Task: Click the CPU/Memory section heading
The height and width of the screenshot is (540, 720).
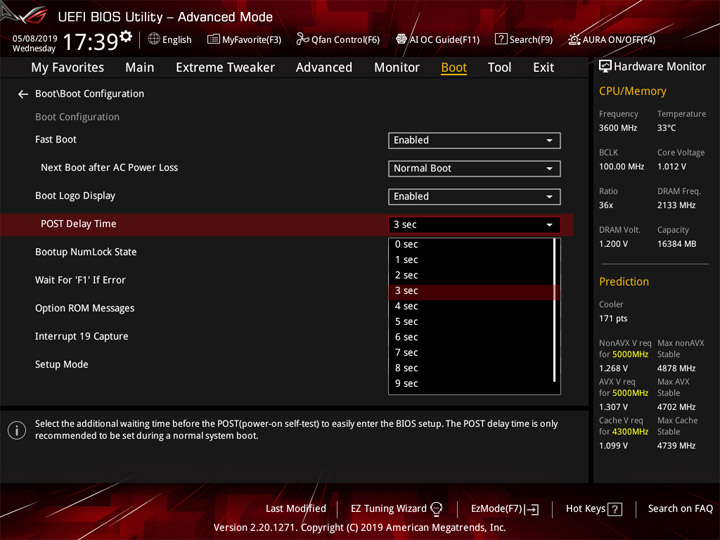Action: (632, 91)
